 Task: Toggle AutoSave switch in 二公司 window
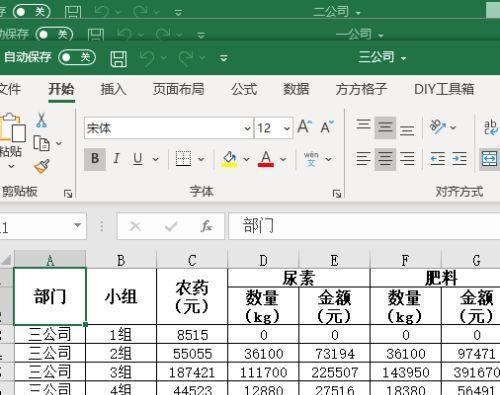click(32, 12)
